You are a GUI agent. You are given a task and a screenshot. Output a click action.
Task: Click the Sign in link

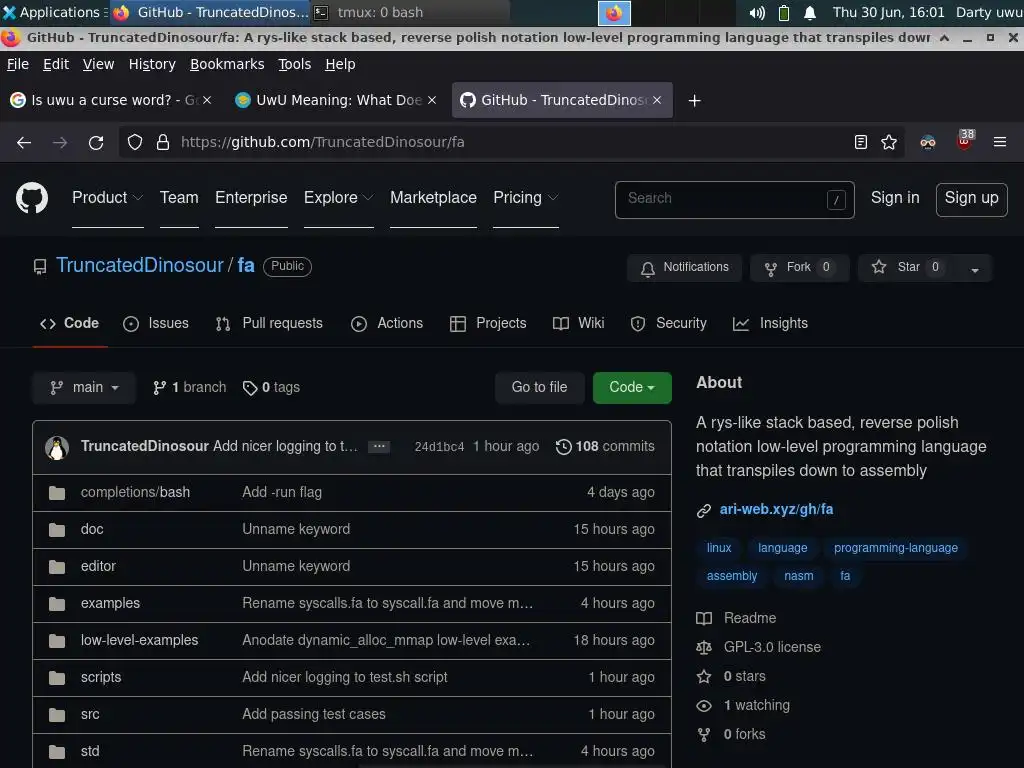click(x=895, y=198)
